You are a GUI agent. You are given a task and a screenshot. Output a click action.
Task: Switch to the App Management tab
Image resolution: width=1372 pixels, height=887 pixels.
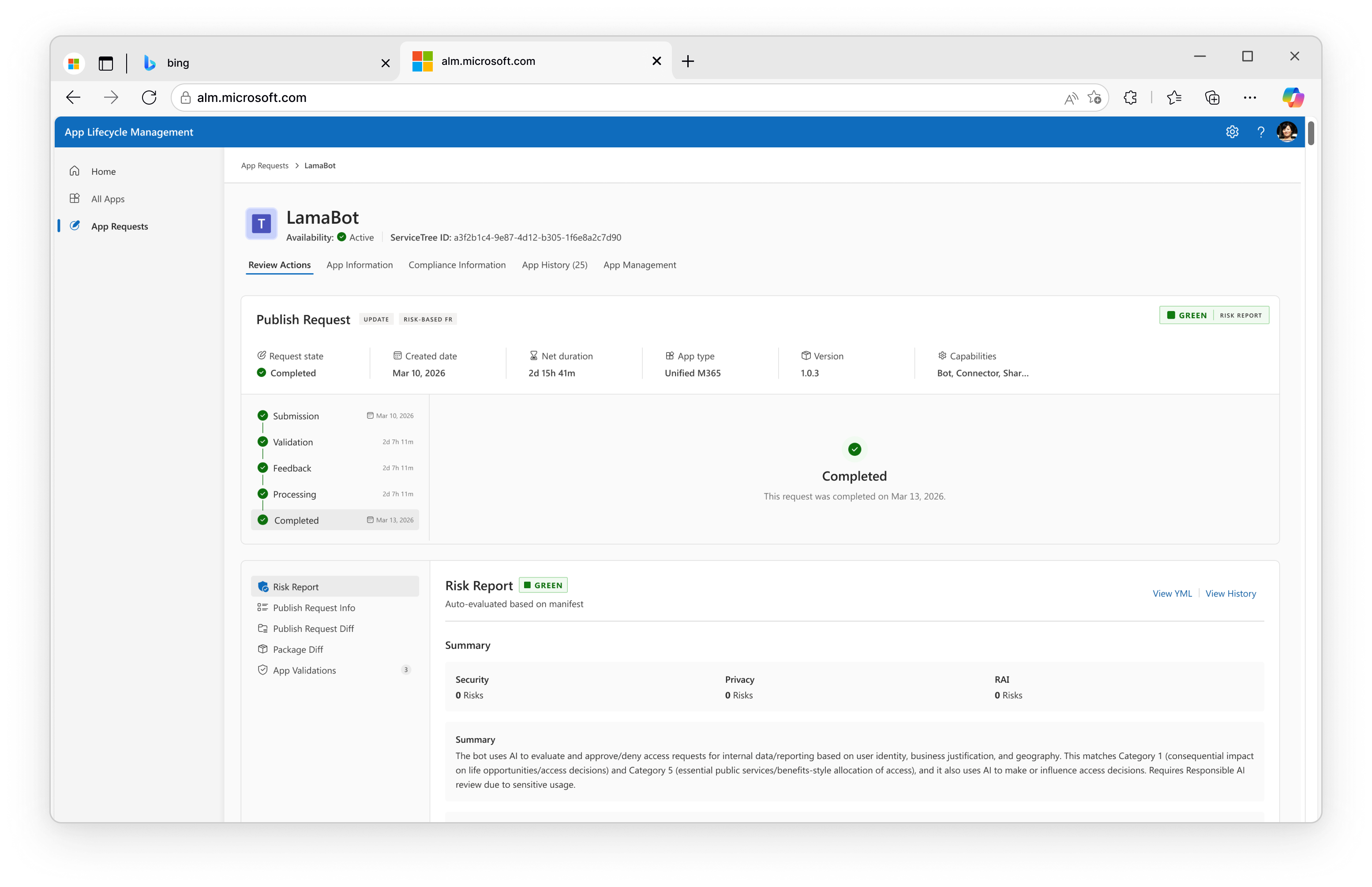pos(640,265)
